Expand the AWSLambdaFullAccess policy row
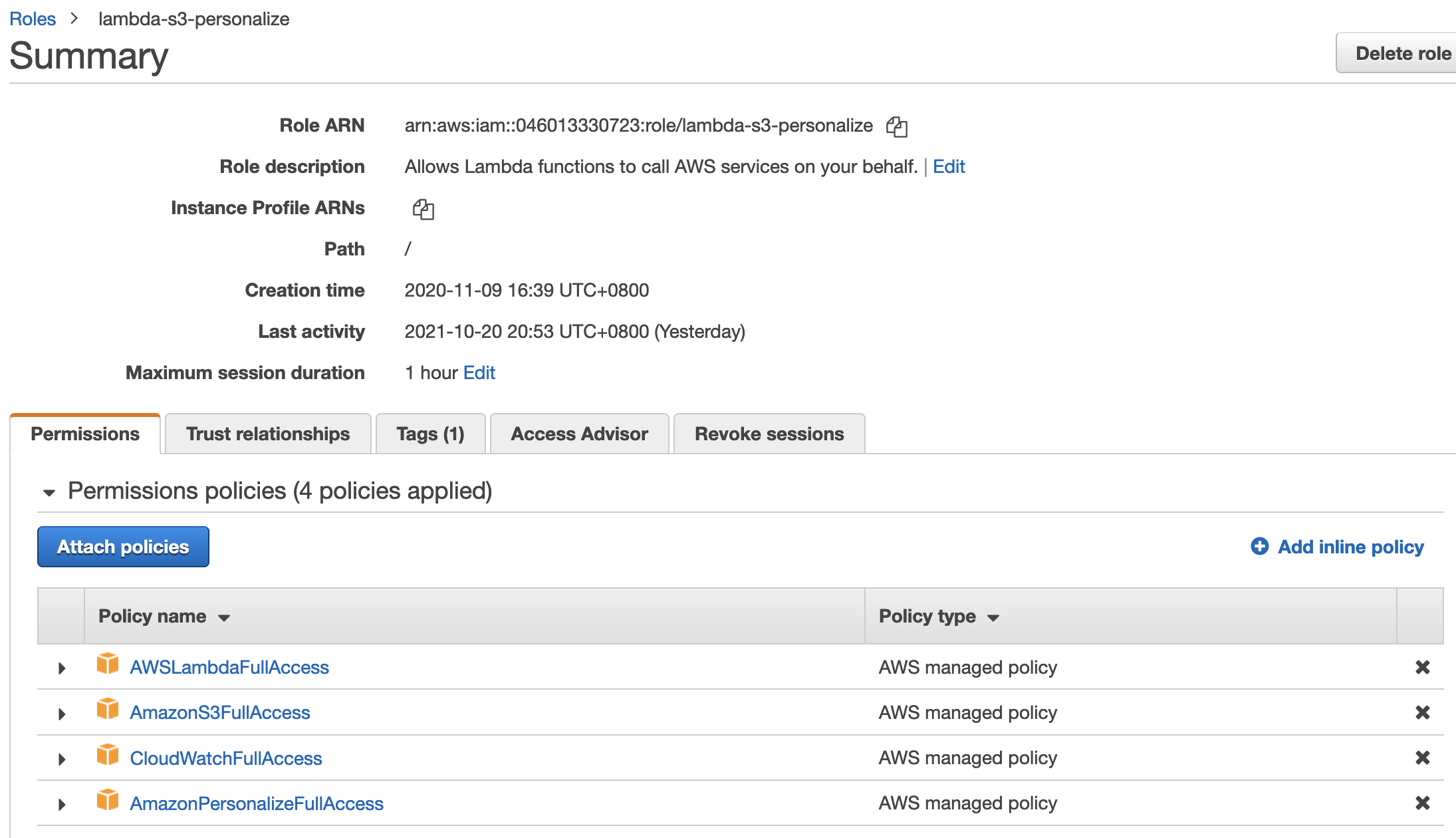This screenshot has height=838, width=1456. pos(62,668)
